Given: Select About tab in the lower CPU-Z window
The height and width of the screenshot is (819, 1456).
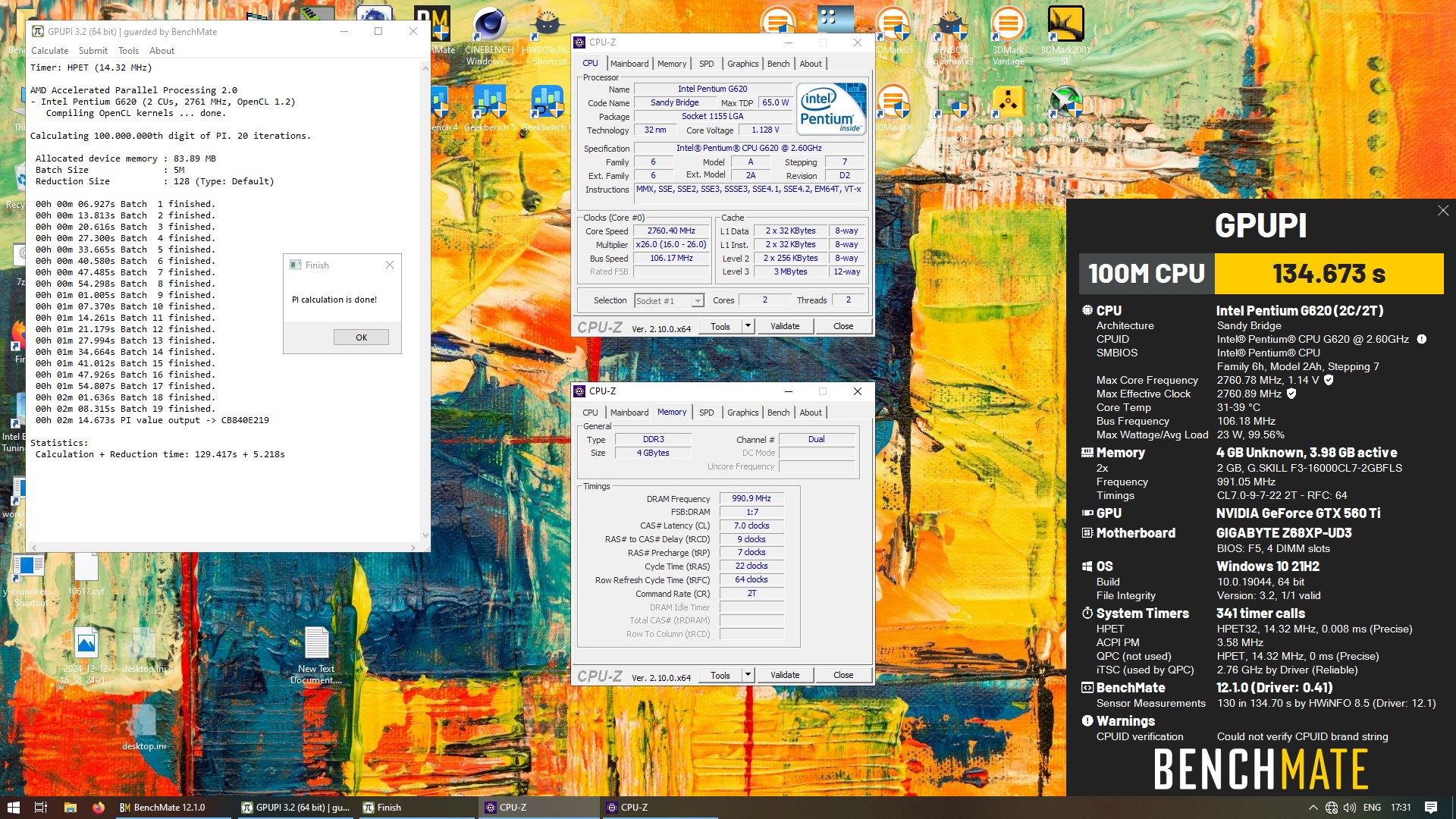Looking at the screenshot, I should tap(811, 413).
